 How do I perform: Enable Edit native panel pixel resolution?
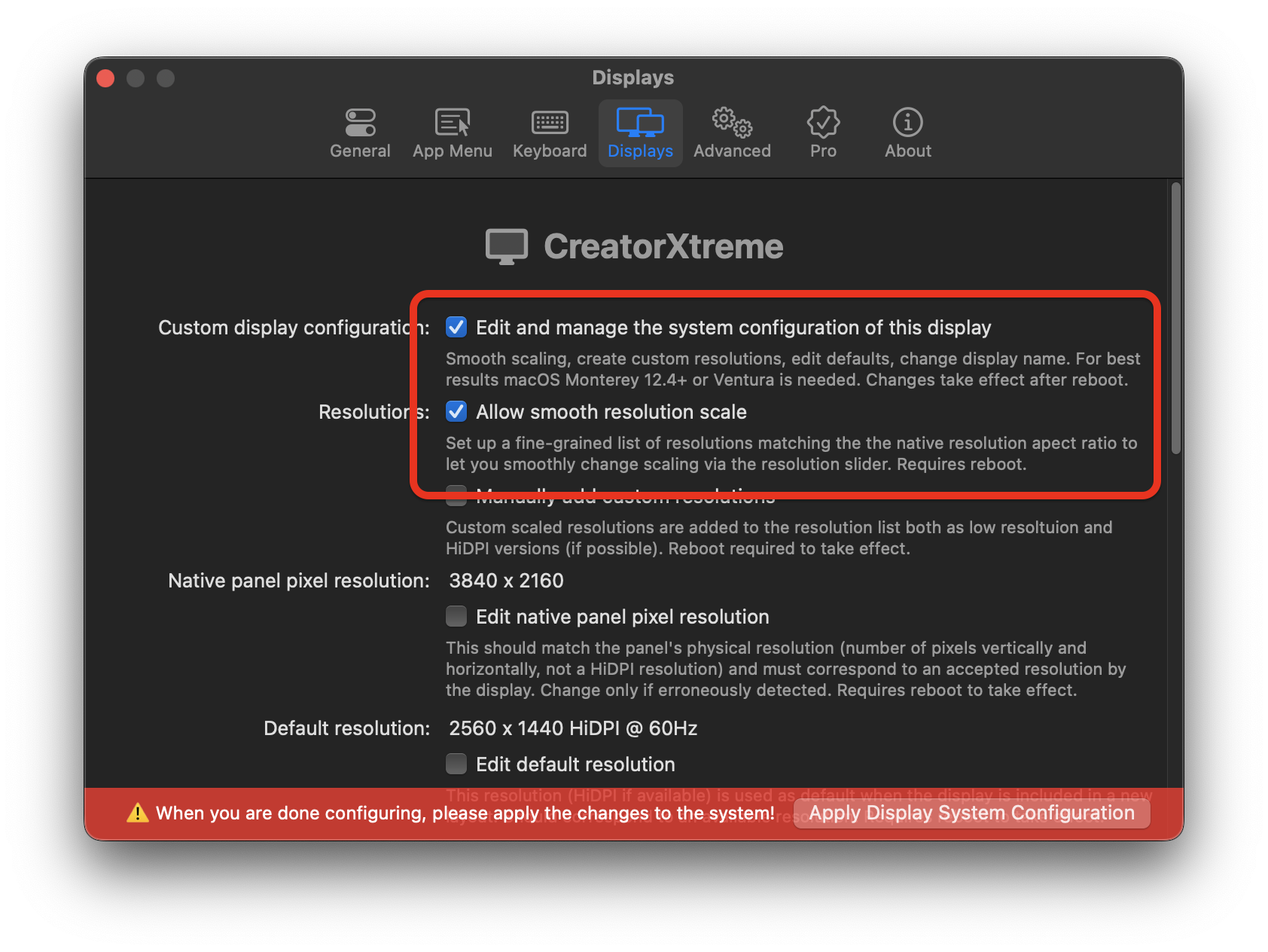[x=456, y=616]
